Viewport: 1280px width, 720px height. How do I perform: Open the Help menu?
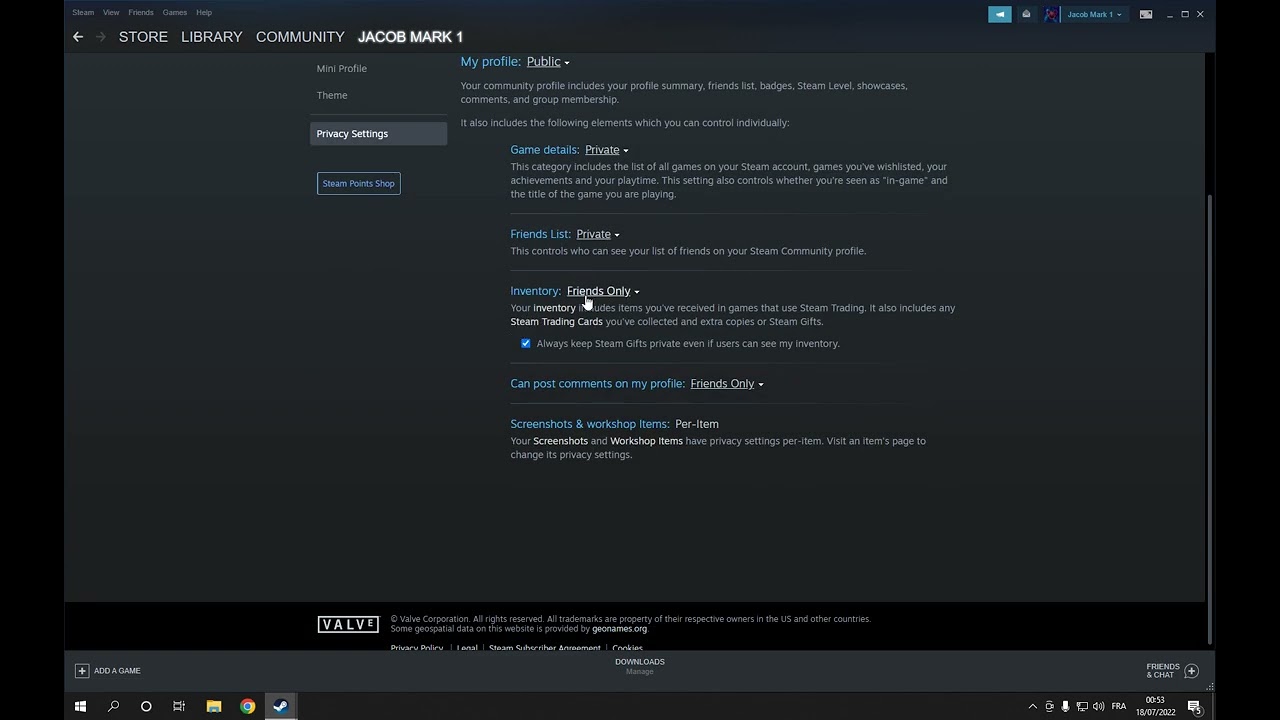coord(204,12)
